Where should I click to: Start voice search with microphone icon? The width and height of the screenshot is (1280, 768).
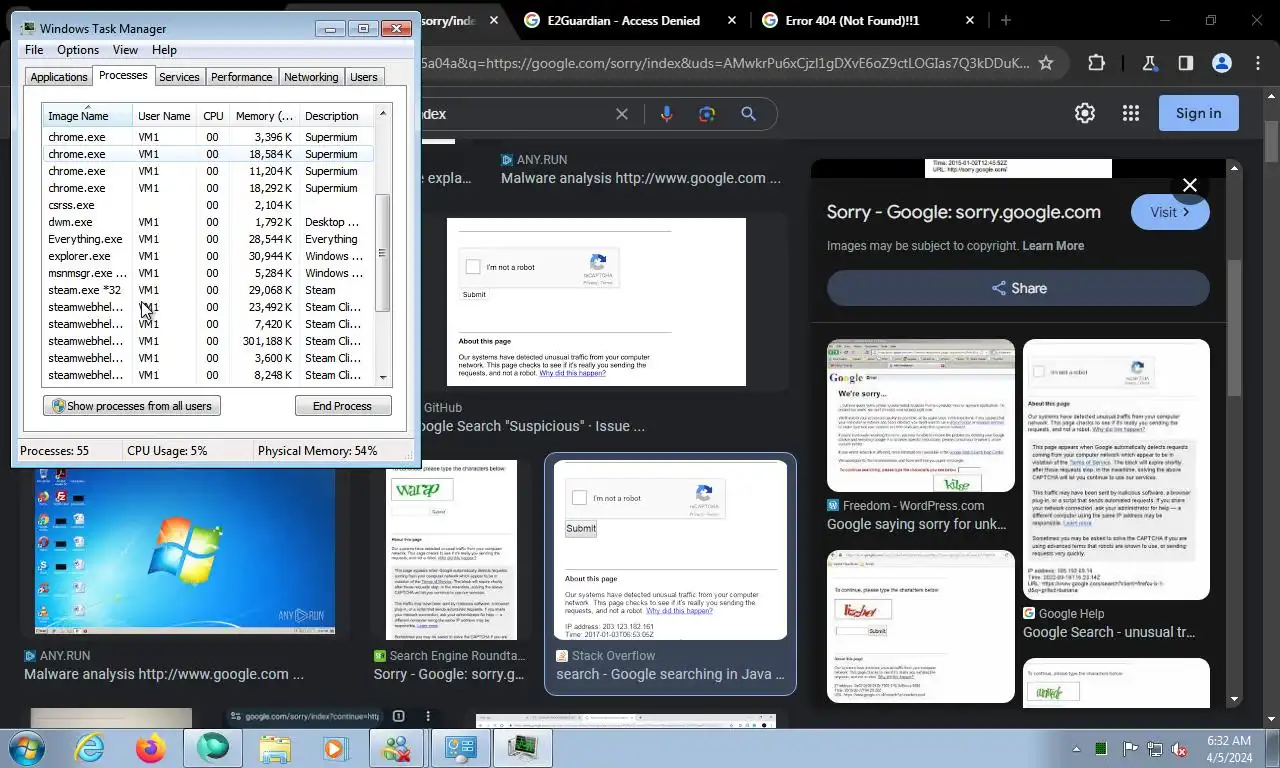pos(666,114)
